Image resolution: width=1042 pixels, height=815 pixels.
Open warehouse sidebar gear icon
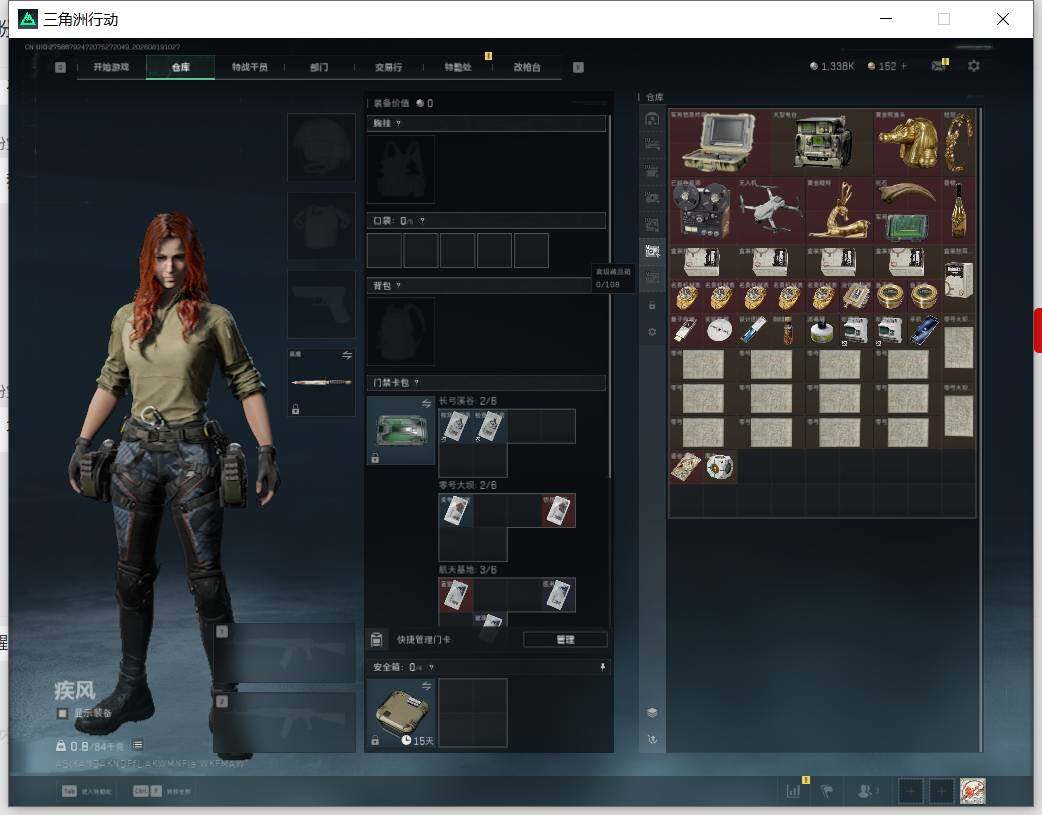[x=652, y=332]
